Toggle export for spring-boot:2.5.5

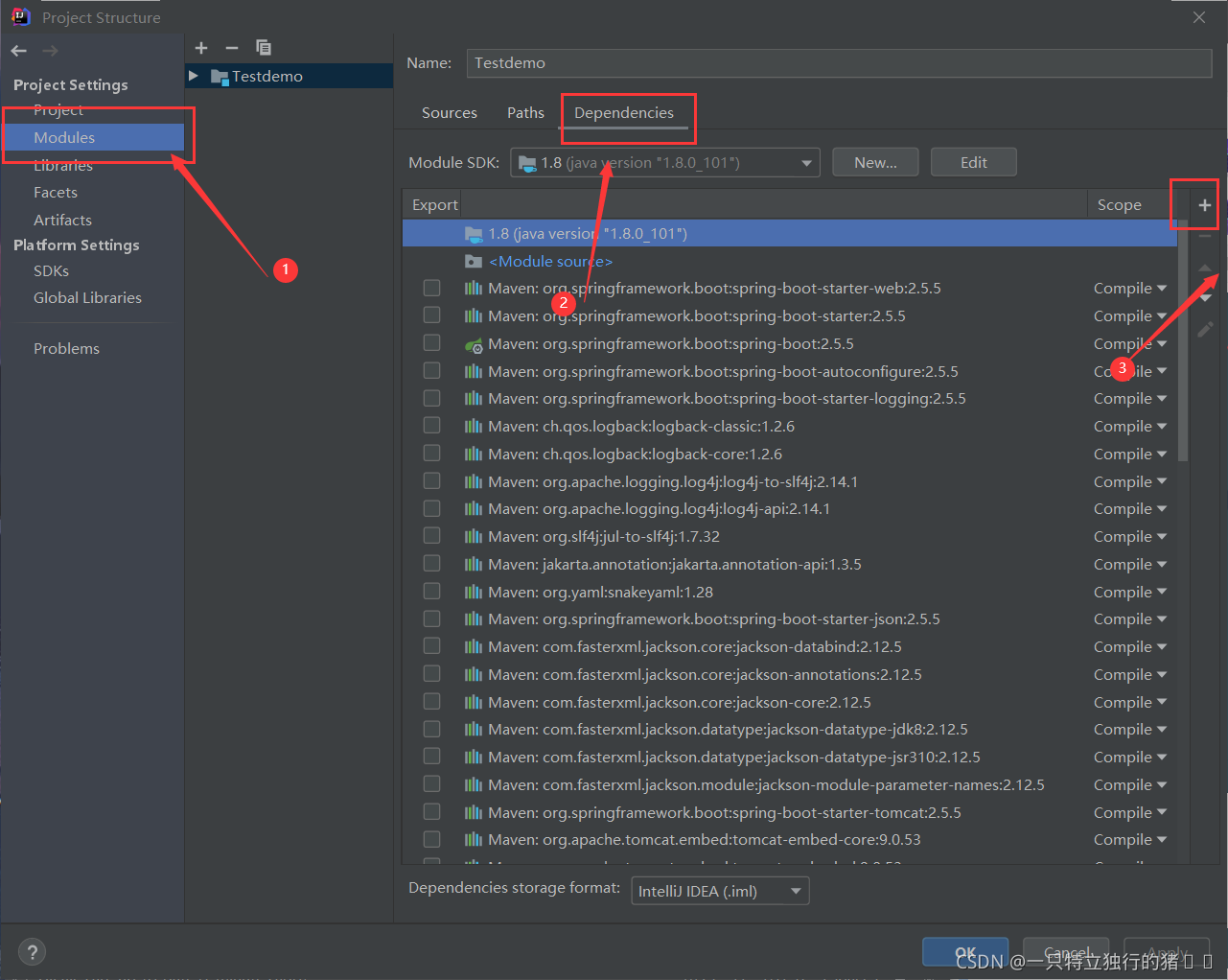(x=431, y=343)
